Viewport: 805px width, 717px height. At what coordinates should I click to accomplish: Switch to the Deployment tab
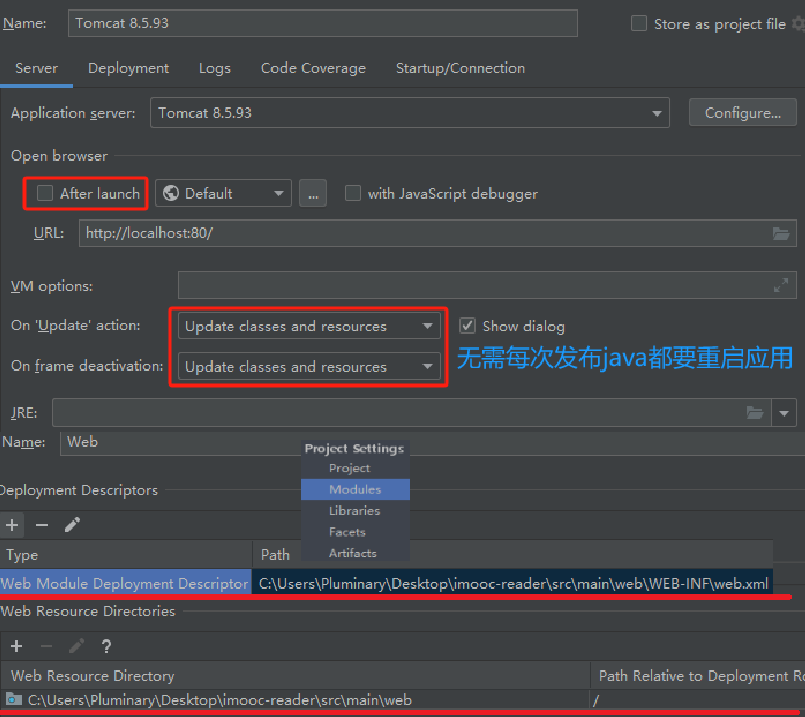128,68
